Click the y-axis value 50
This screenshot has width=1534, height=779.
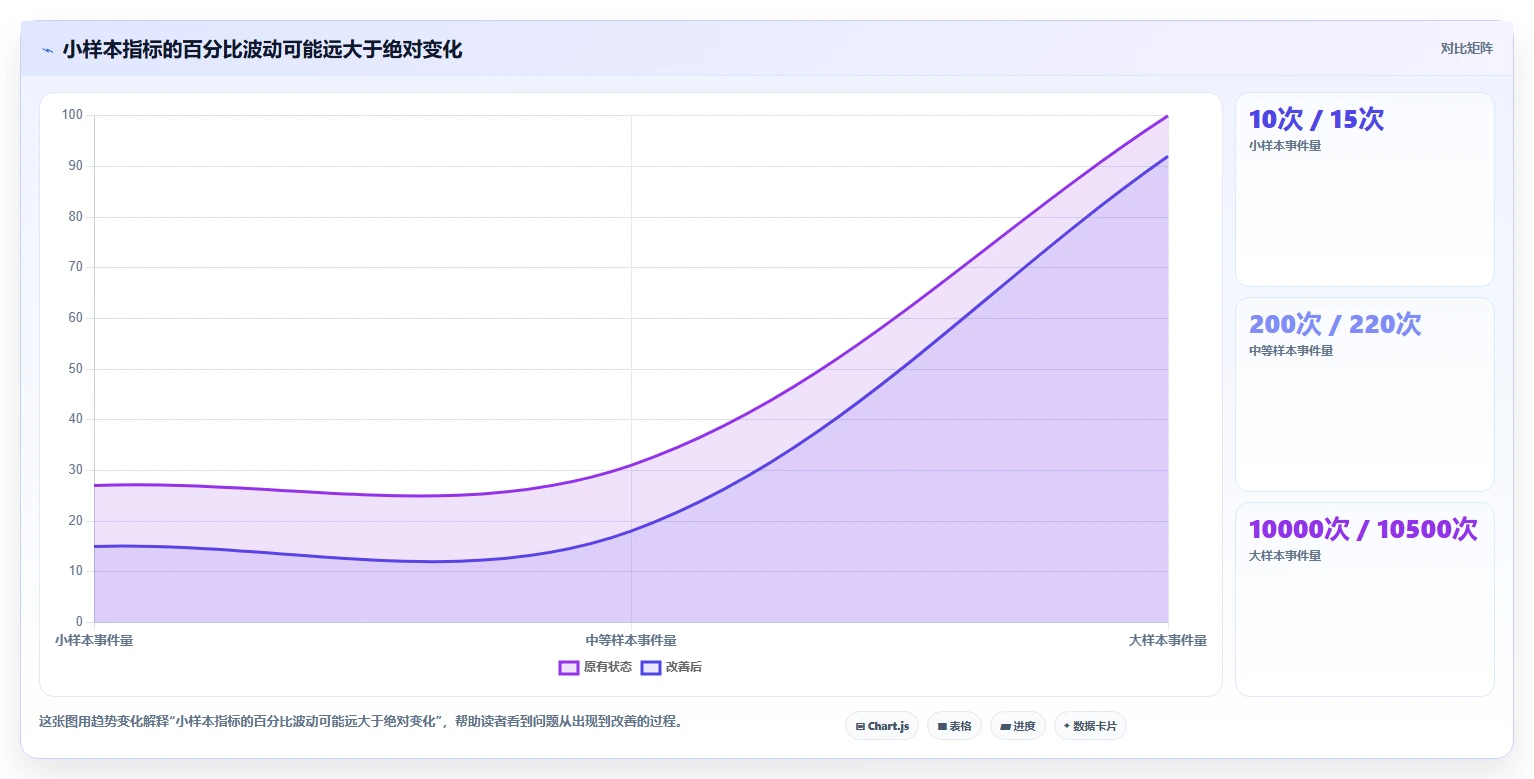75,369
